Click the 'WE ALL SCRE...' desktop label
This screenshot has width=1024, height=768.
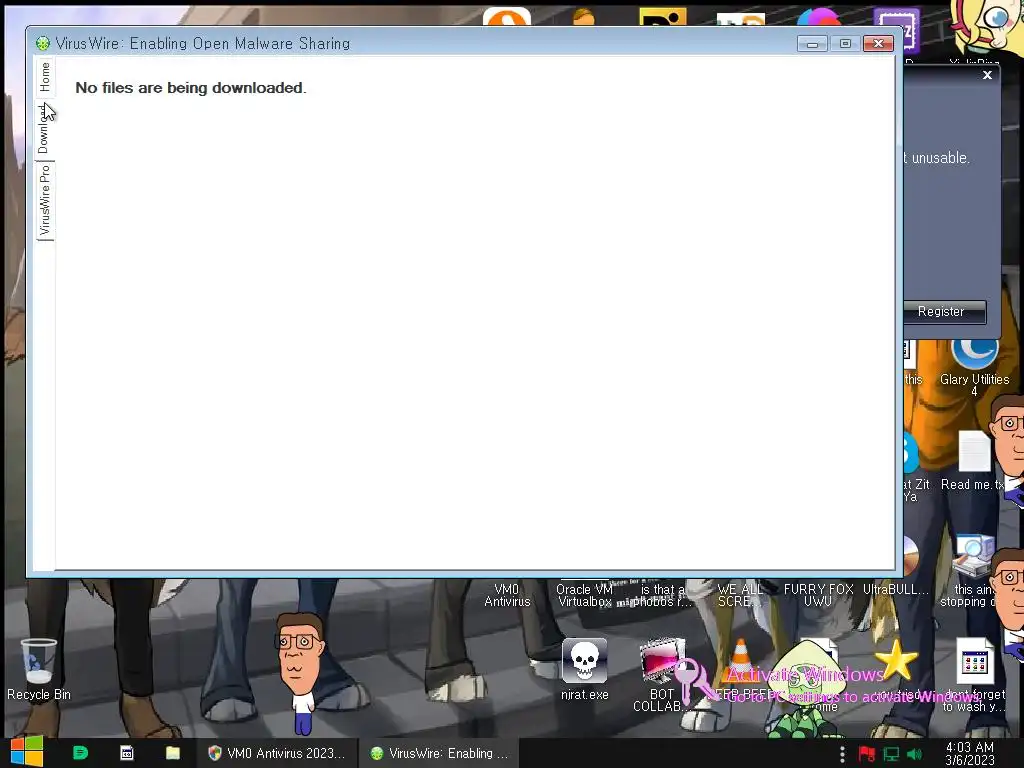740,596
